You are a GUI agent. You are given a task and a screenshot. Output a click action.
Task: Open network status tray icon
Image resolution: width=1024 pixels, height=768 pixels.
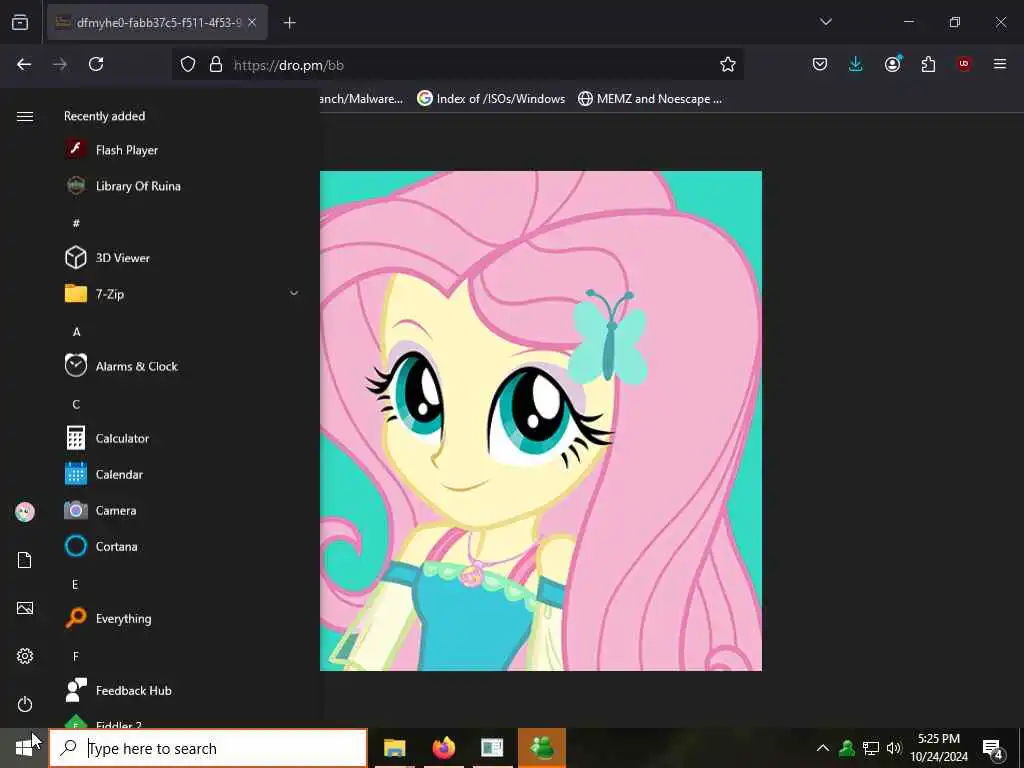tap(871, 748)
